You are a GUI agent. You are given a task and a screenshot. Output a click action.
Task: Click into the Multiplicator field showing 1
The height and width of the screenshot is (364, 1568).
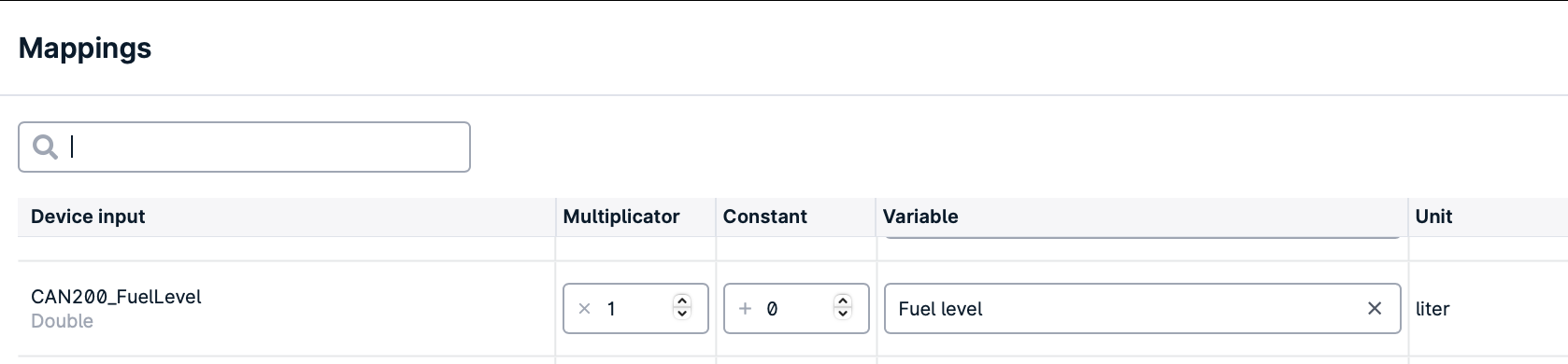pyautogui.click(x=635, y=308)
